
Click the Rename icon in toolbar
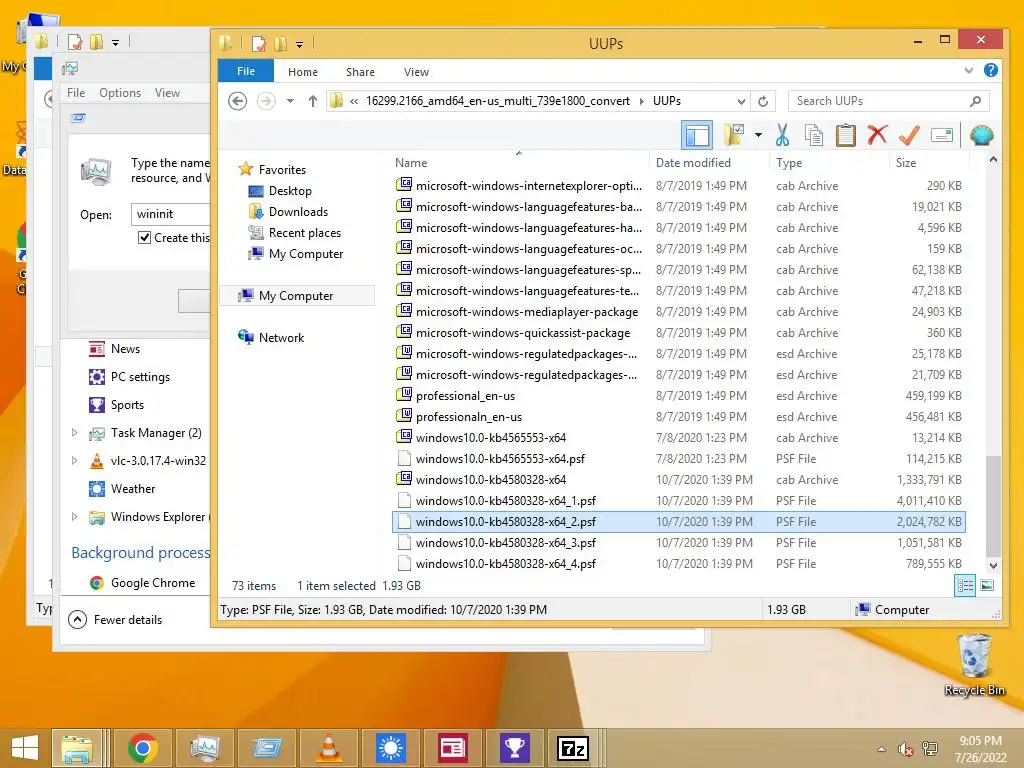(942, 135)
